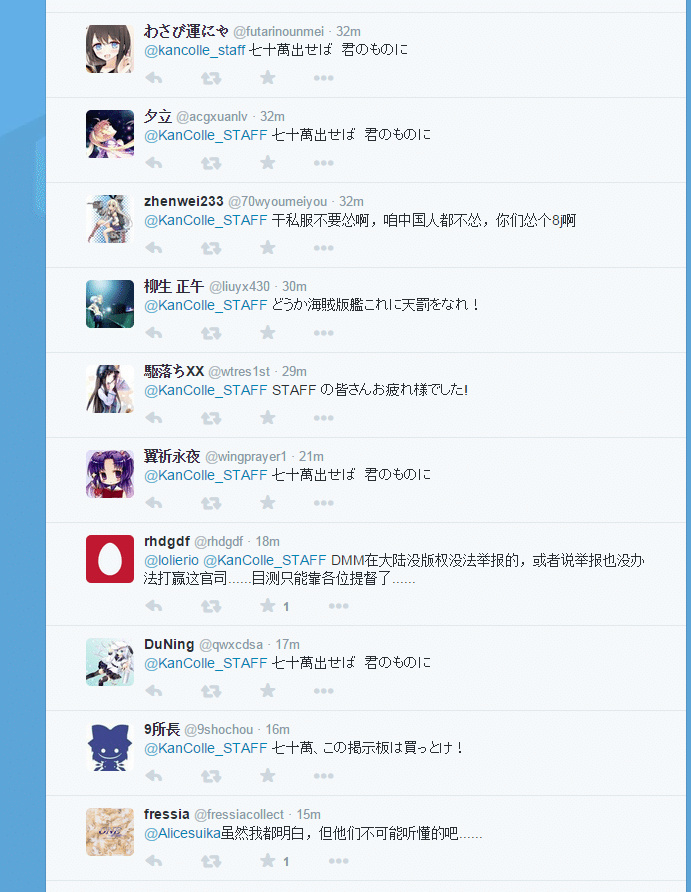Open more options on @liuyx430's tweet

pos(324,333)
